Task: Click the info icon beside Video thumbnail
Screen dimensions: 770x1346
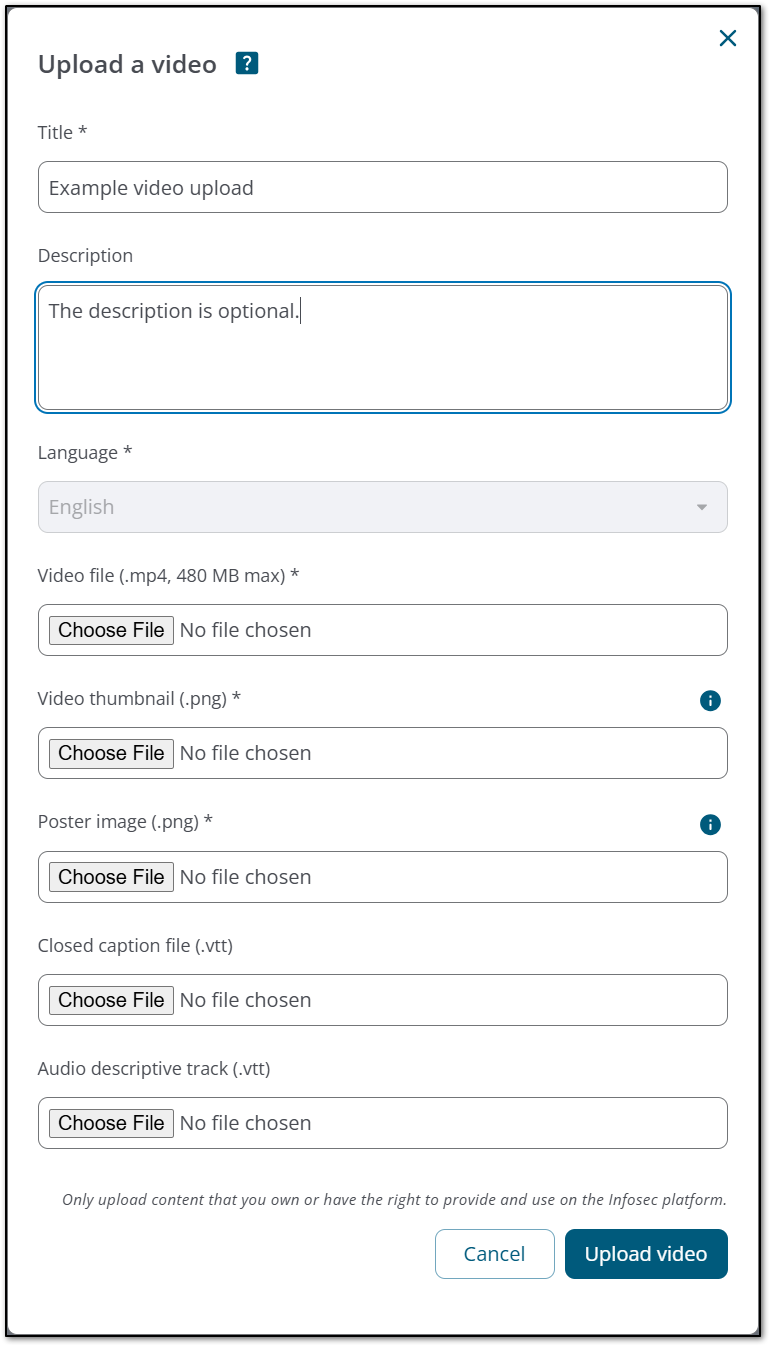Action: (710, 701)
